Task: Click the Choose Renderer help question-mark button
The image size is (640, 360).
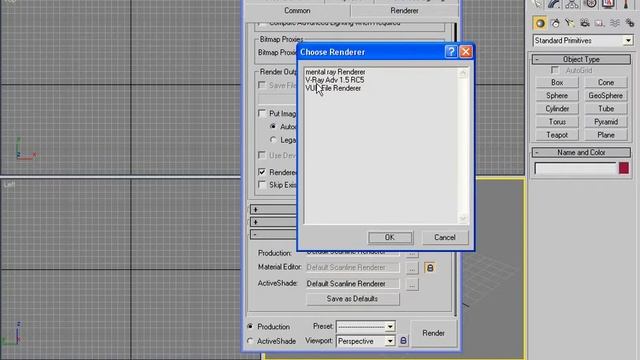Action: tap(451, 52)
